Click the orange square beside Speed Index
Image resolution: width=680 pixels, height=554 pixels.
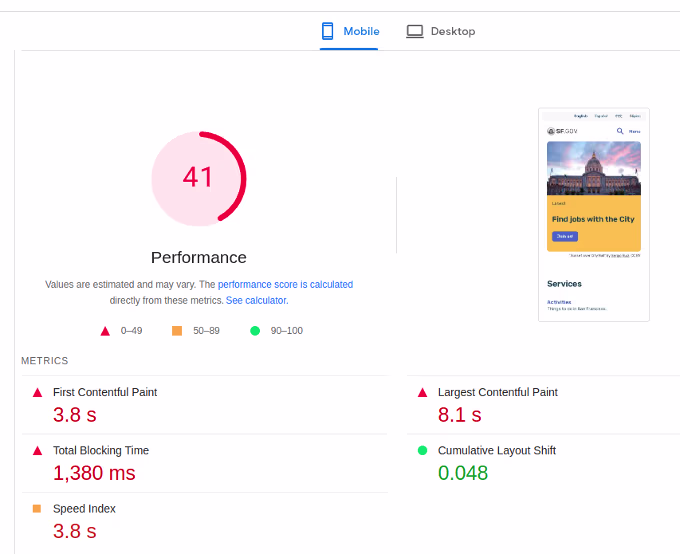coord(37,508)
